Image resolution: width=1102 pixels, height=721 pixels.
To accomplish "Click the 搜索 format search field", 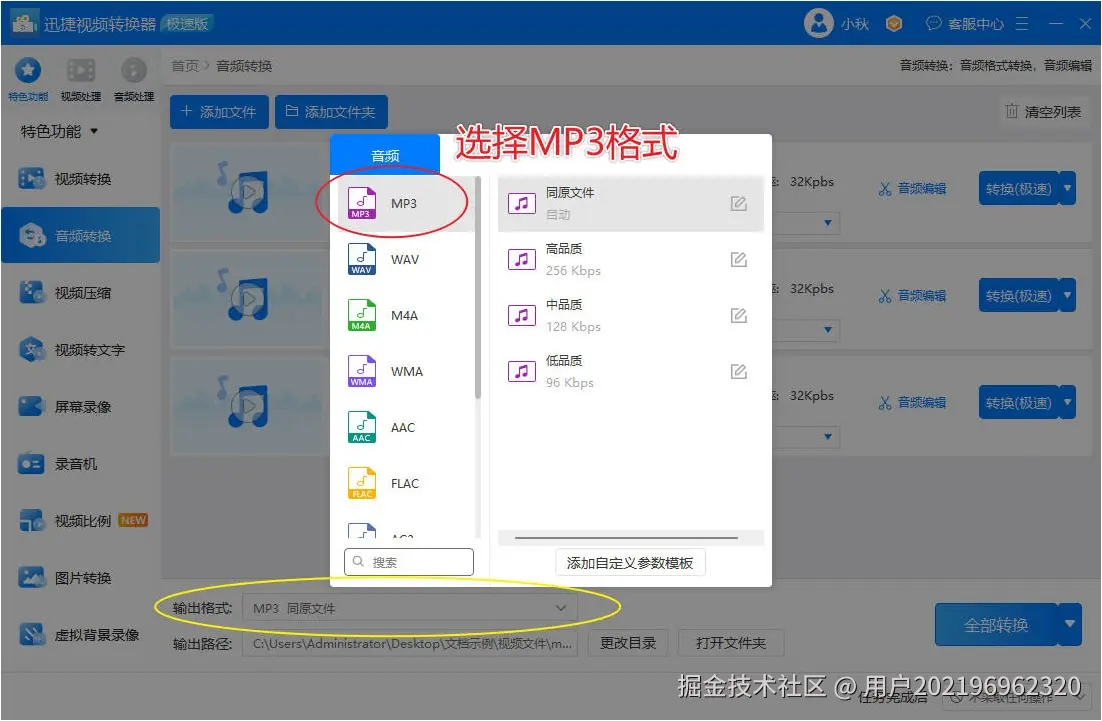I will pyautogui.click(x=409, y=562).
